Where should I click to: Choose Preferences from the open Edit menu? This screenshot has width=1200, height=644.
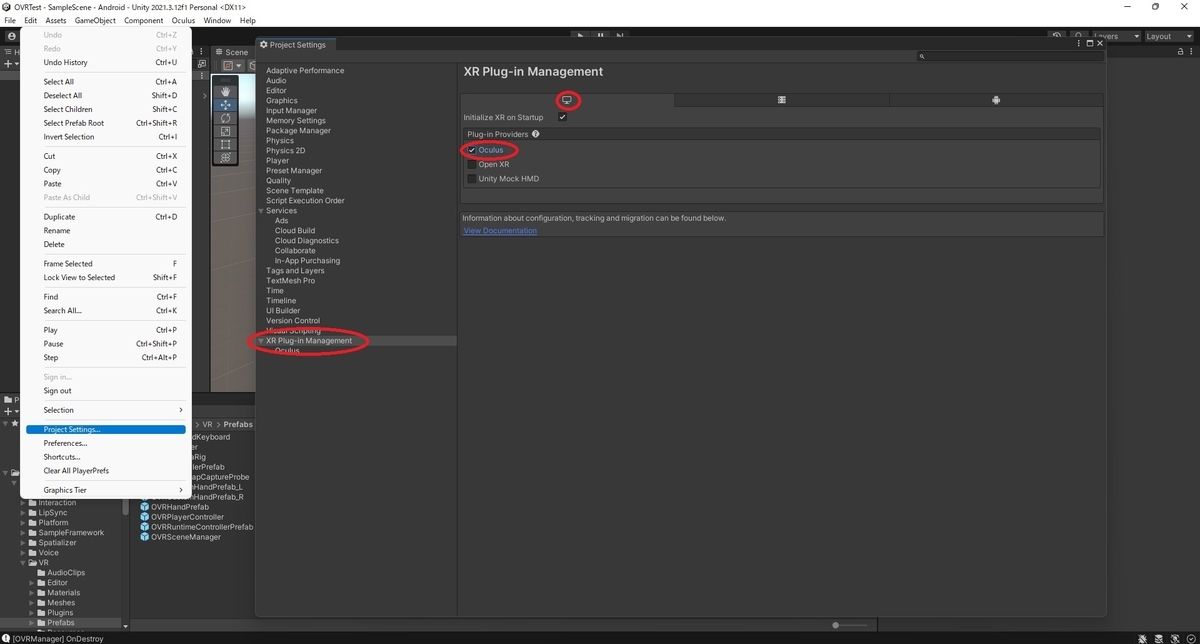65,443
